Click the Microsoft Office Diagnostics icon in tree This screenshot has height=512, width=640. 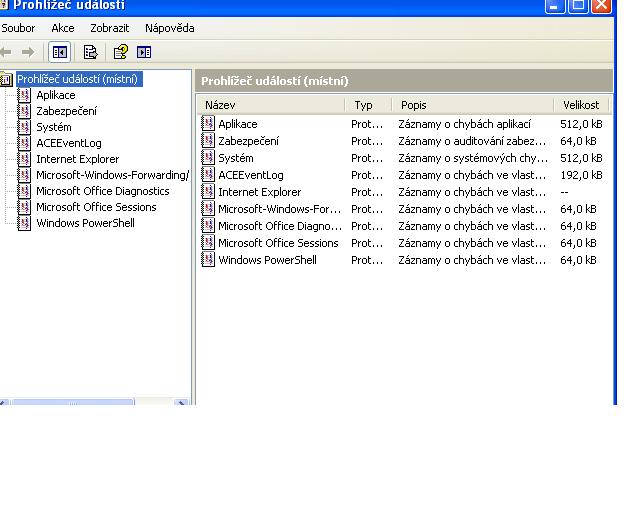click(24, 191)
